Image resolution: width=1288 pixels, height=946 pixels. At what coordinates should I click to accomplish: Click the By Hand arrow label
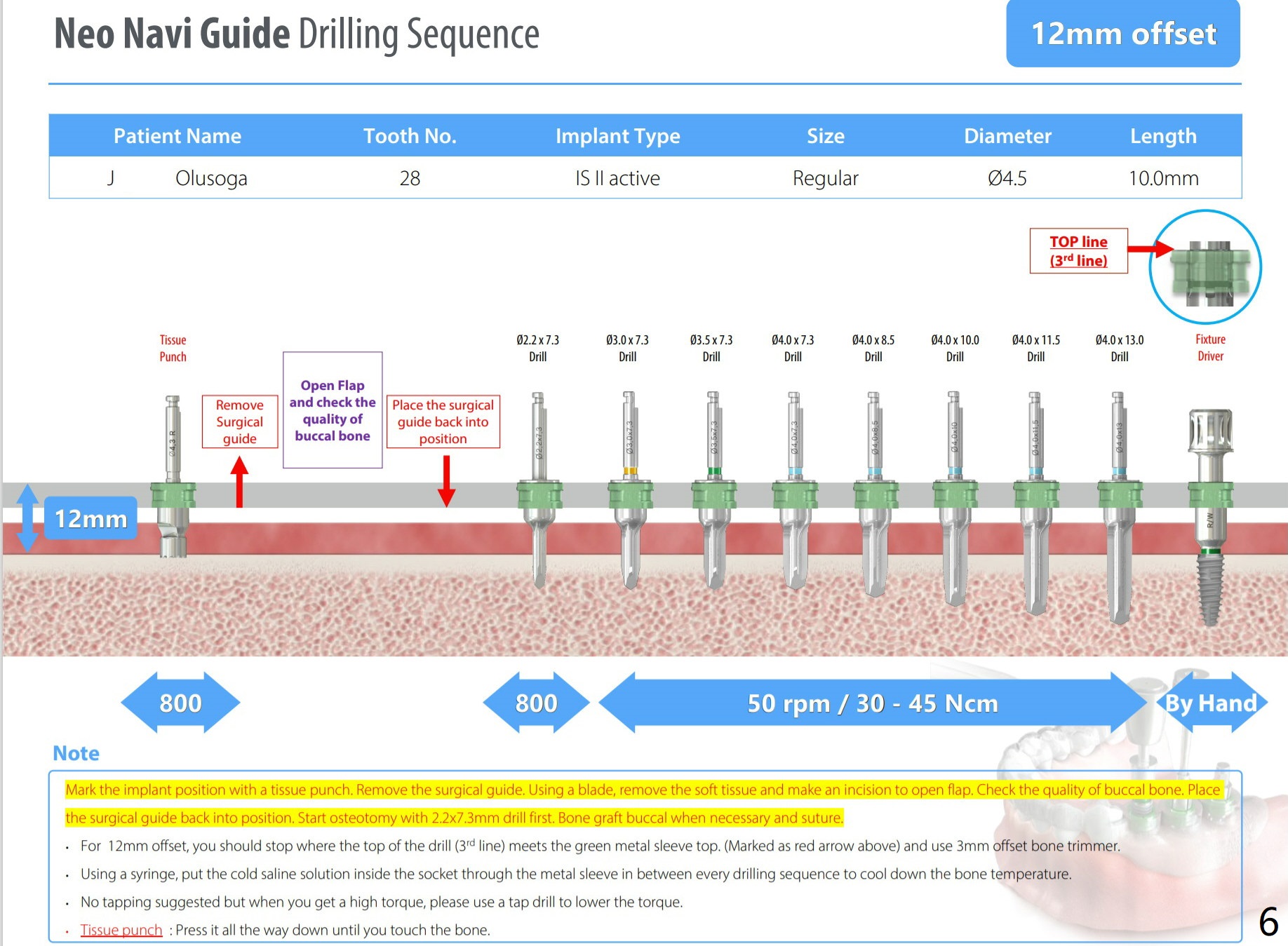[x=1210, y=703]
